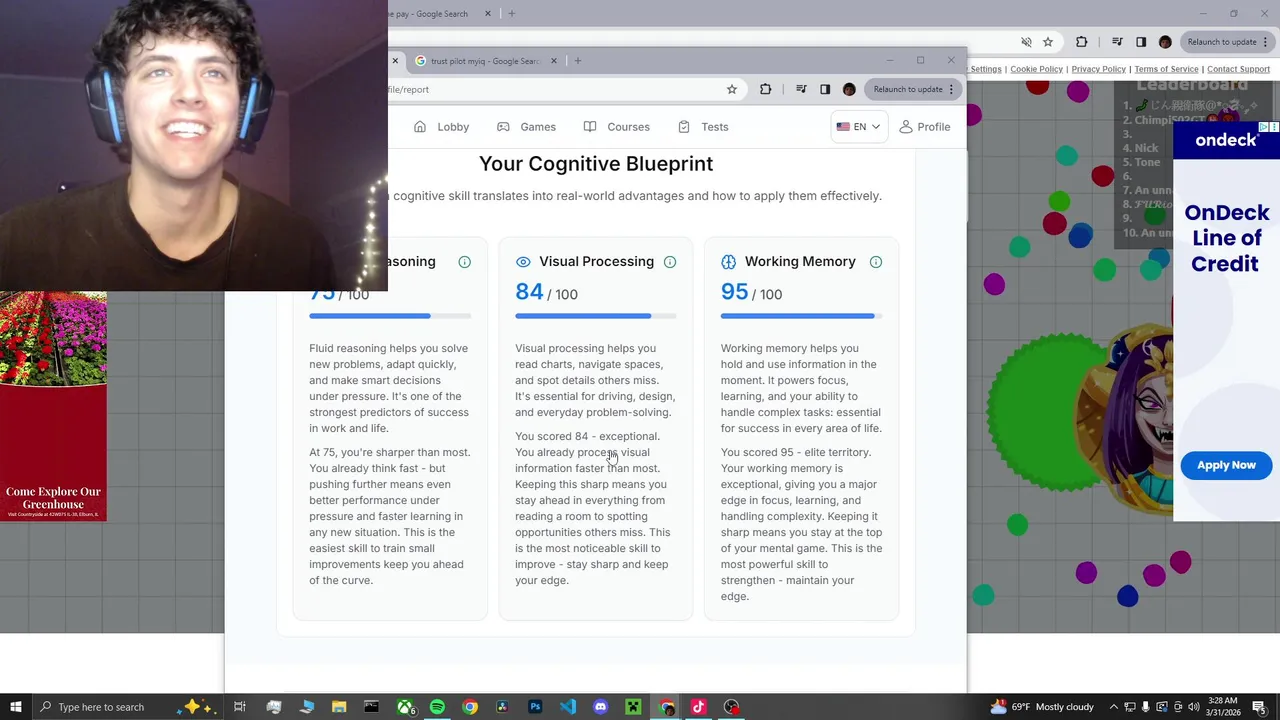
Task: Click the Profile person icon
Action: (x=906, y=127)
